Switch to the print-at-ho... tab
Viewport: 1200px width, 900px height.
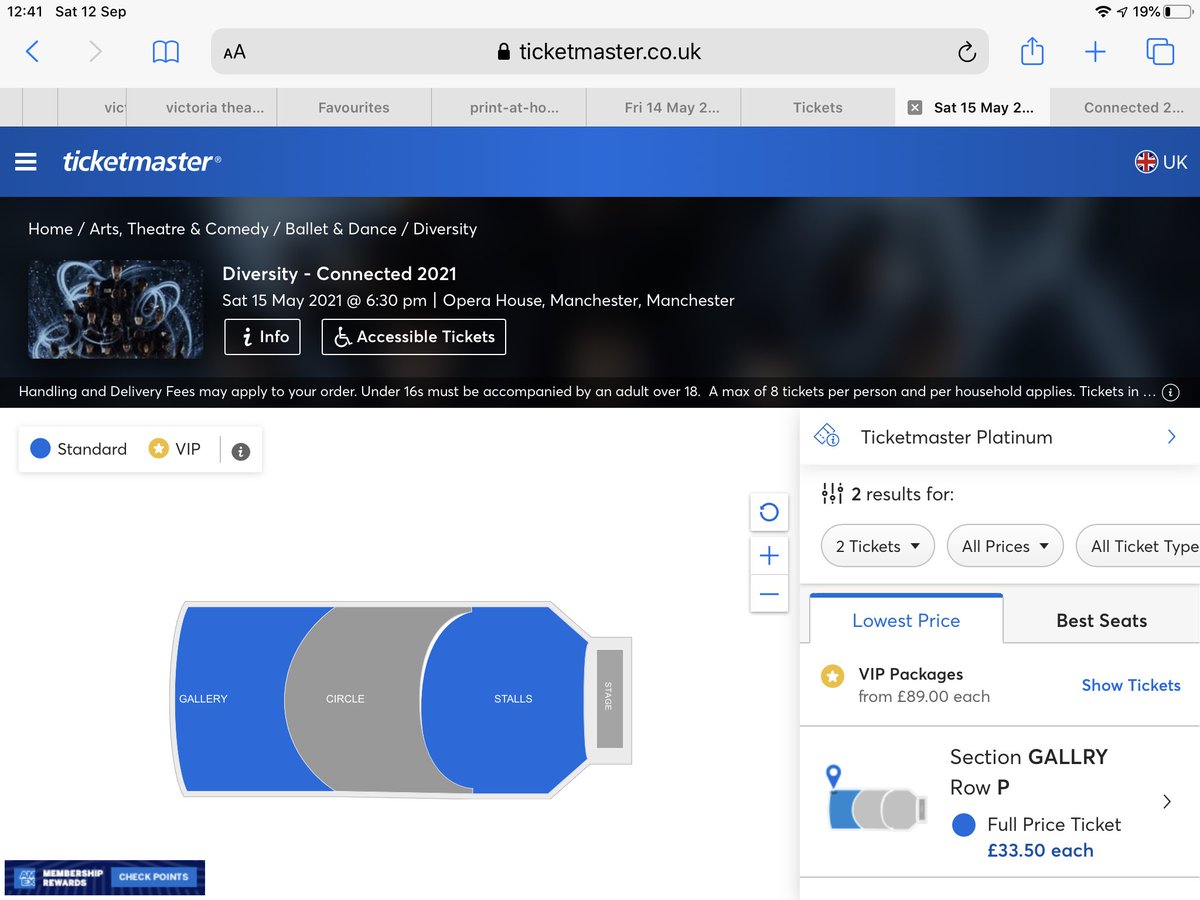tap(514, 107)
